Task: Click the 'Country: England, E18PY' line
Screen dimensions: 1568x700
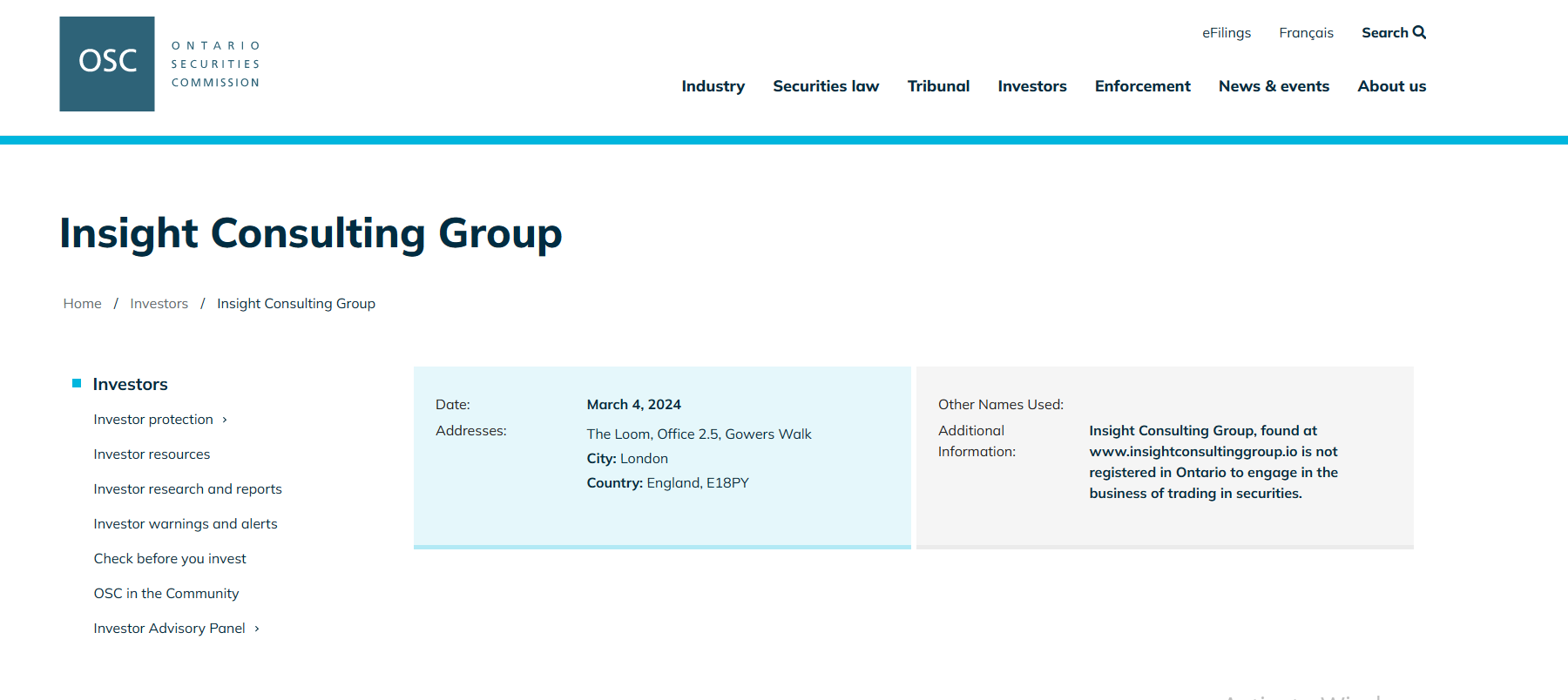Action: pos(667,483)
